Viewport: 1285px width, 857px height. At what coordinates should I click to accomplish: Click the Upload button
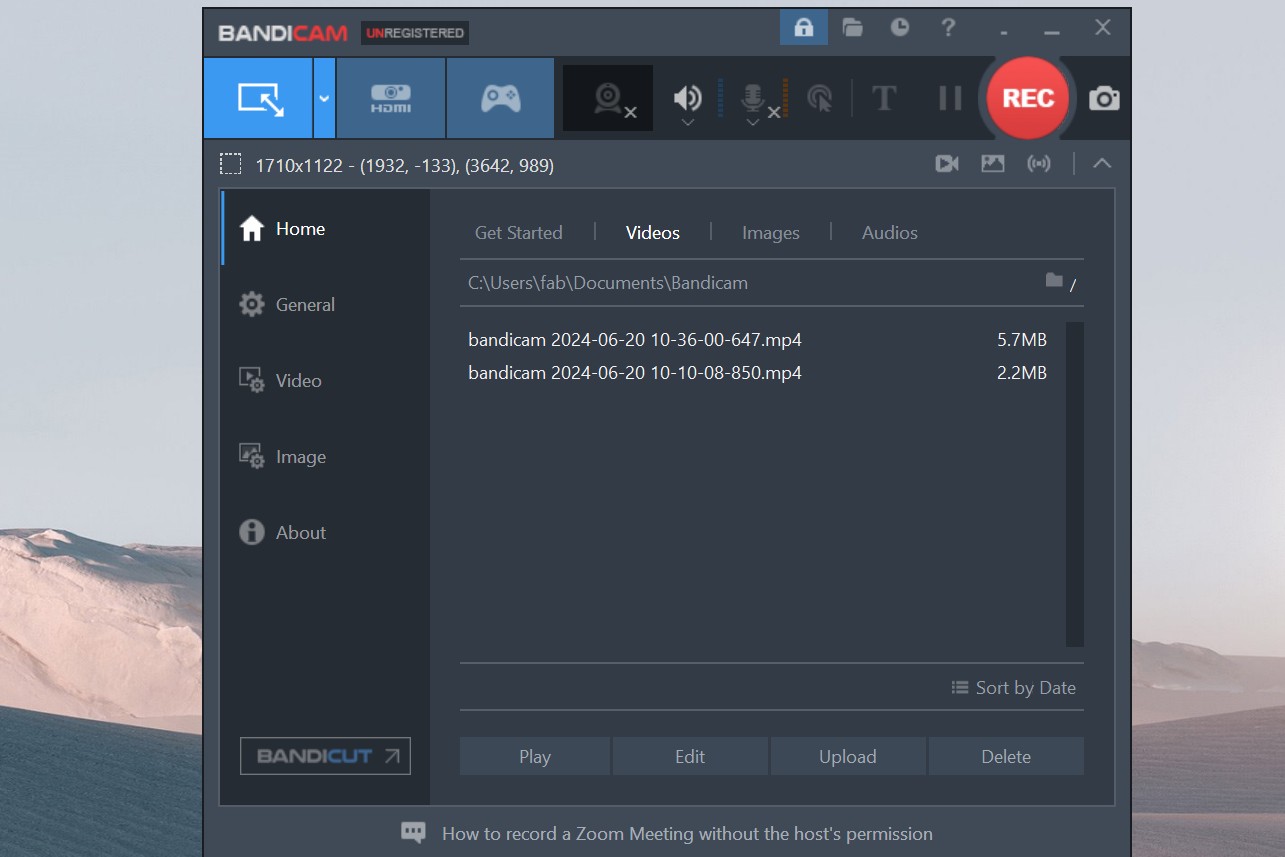click(848, 756)
